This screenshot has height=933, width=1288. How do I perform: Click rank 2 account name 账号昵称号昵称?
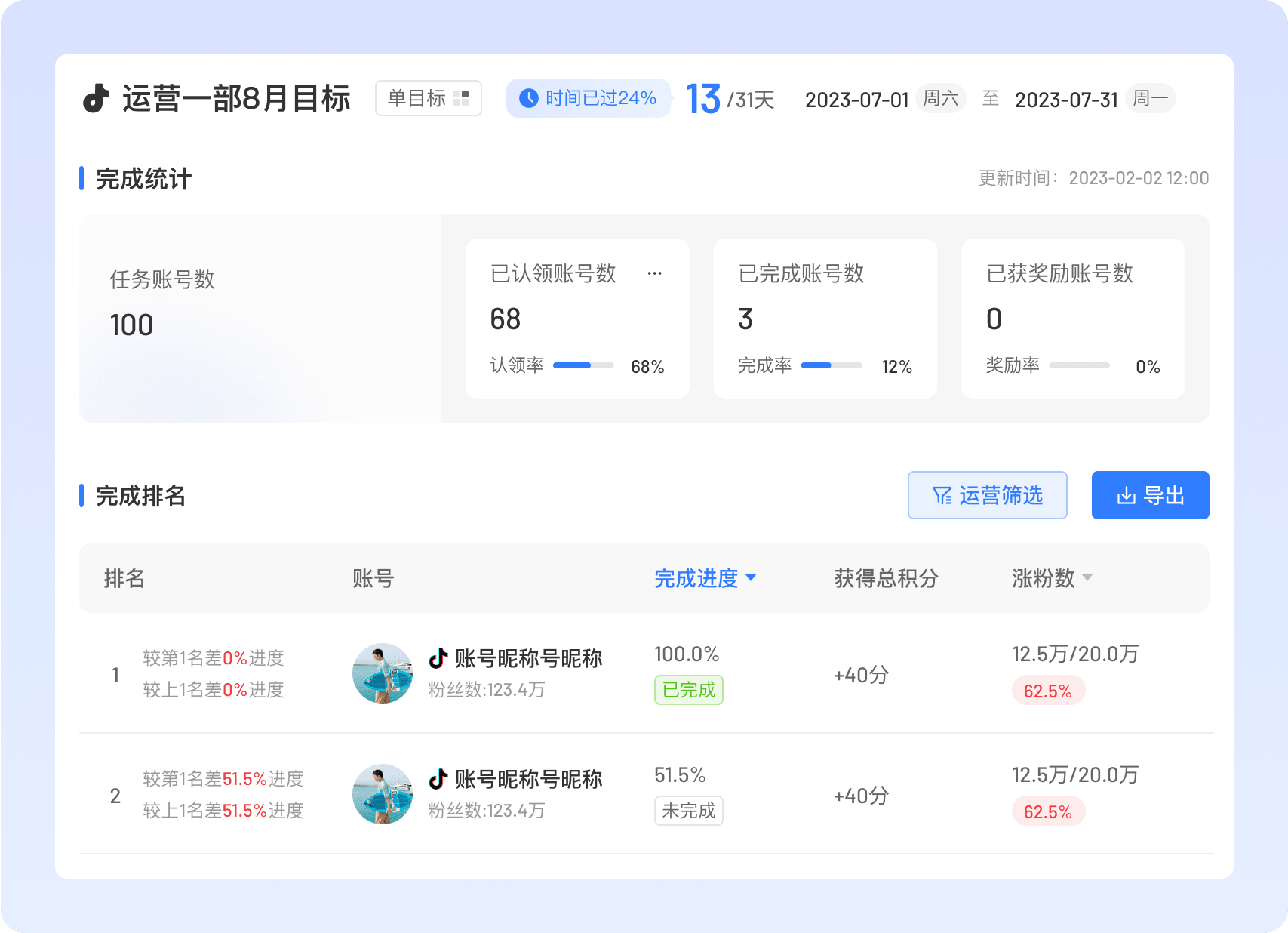(529, 779)
